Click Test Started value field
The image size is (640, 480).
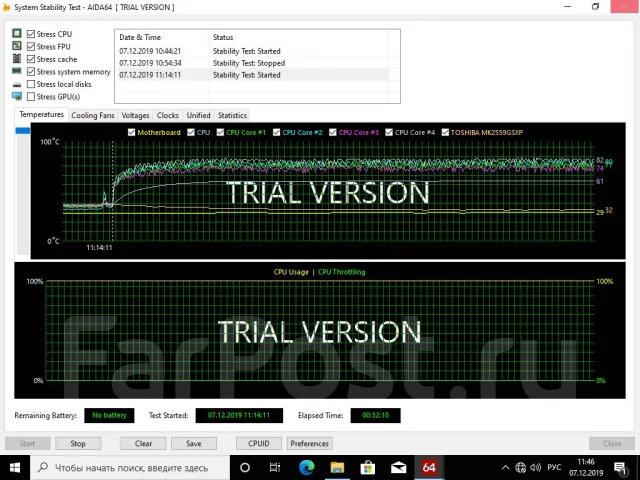tap(239, 415)
